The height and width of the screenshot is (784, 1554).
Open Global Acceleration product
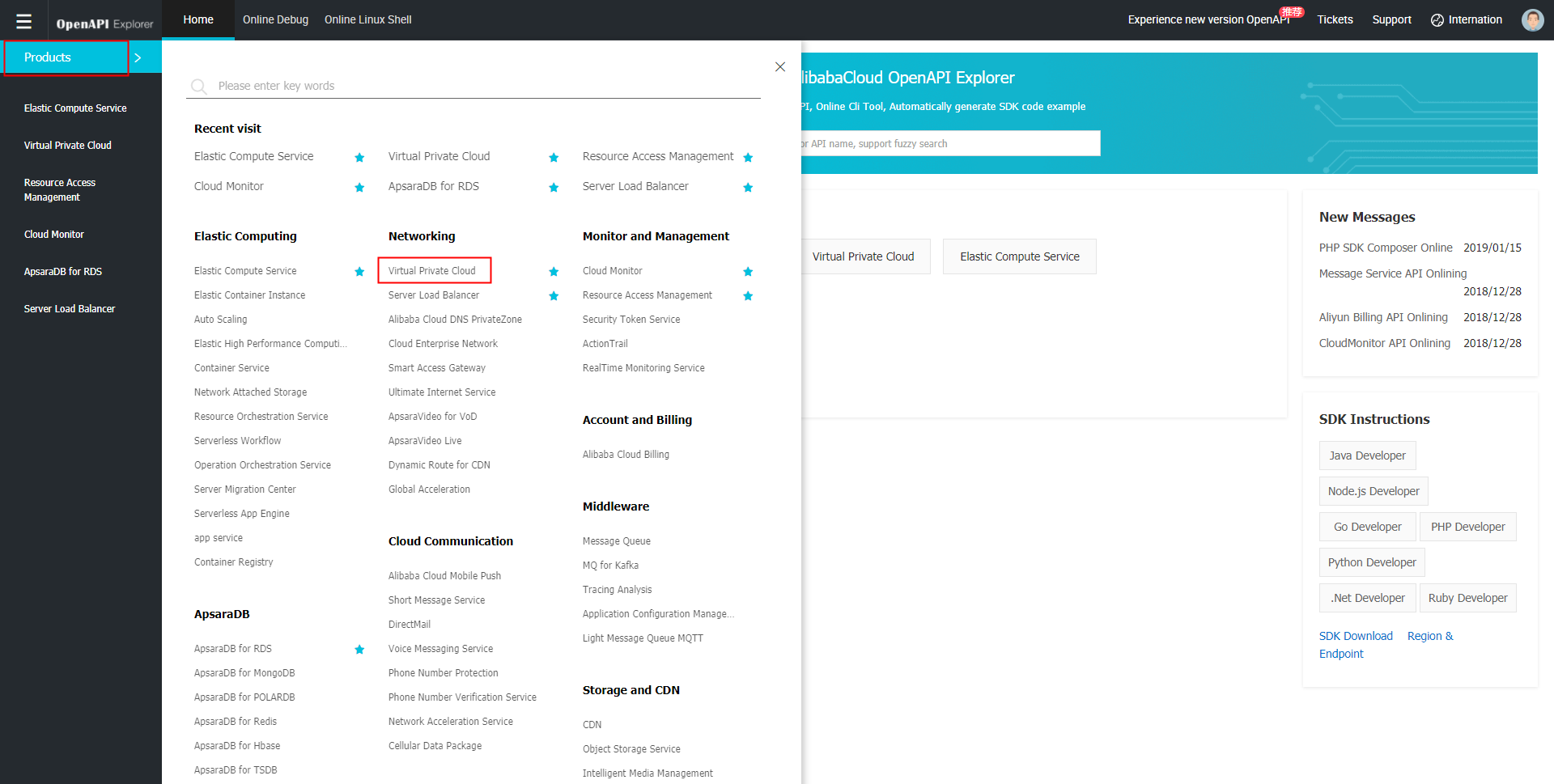(429, 489)
